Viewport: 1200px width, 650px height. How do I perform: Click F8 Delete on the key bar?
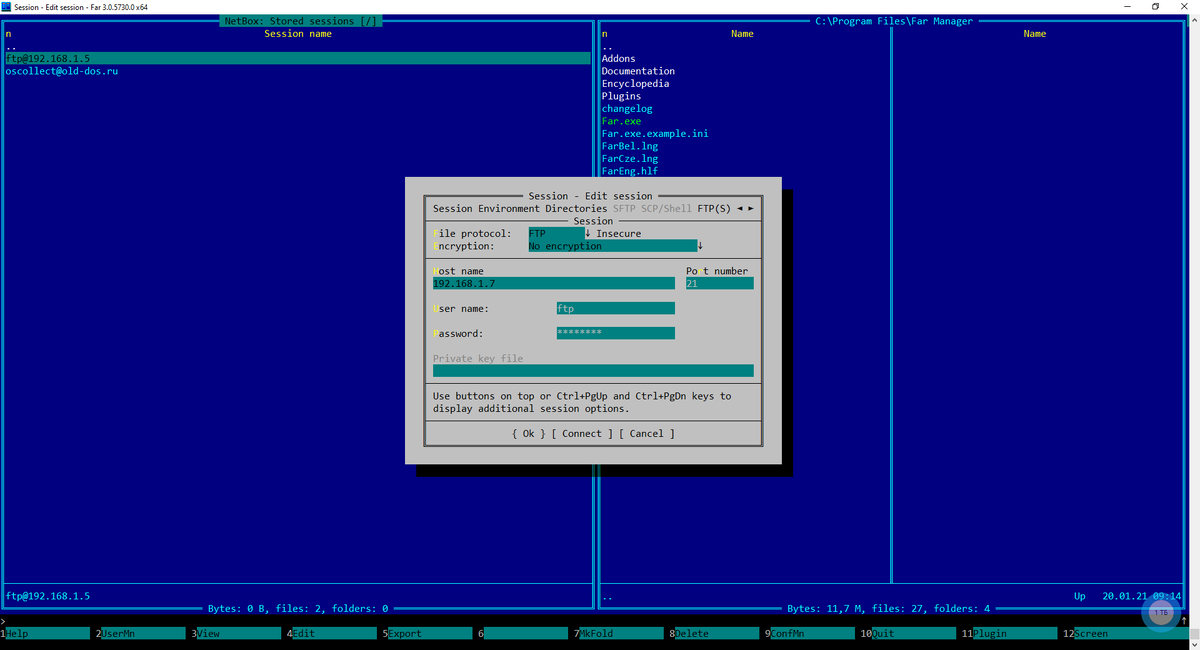pos(714,634)
